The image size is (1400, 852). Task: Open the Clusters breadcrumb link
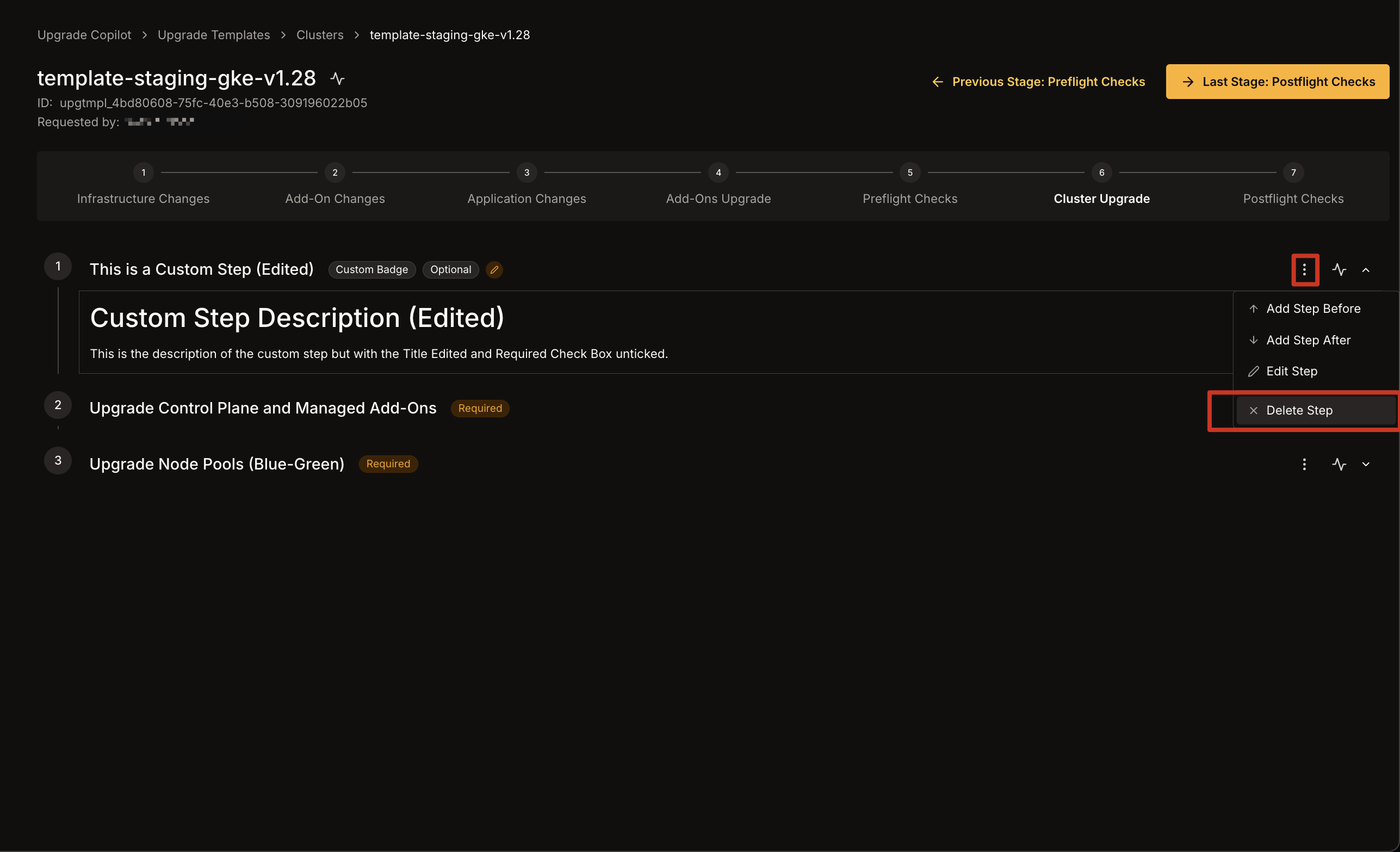coord(320,35)
